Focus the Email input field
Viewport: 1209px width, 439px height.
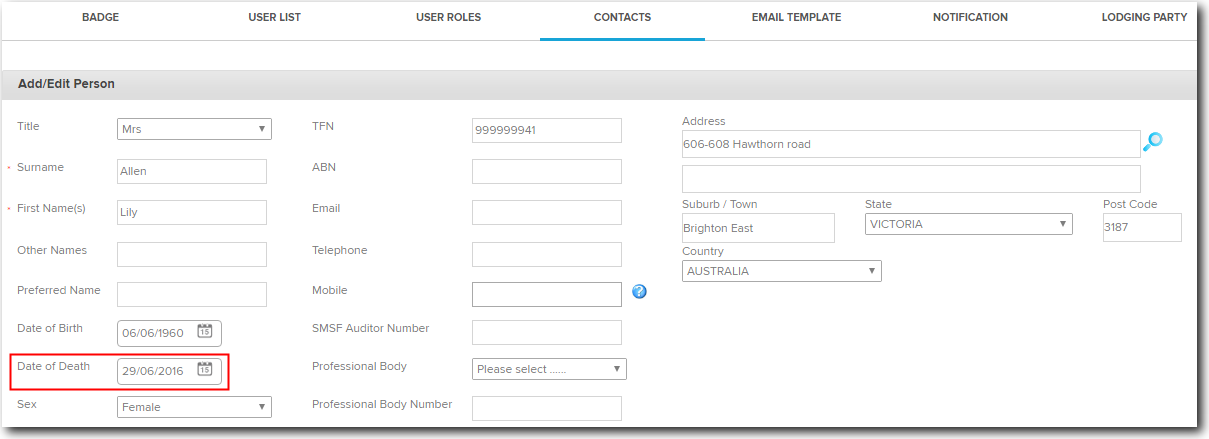pos(546,212)
